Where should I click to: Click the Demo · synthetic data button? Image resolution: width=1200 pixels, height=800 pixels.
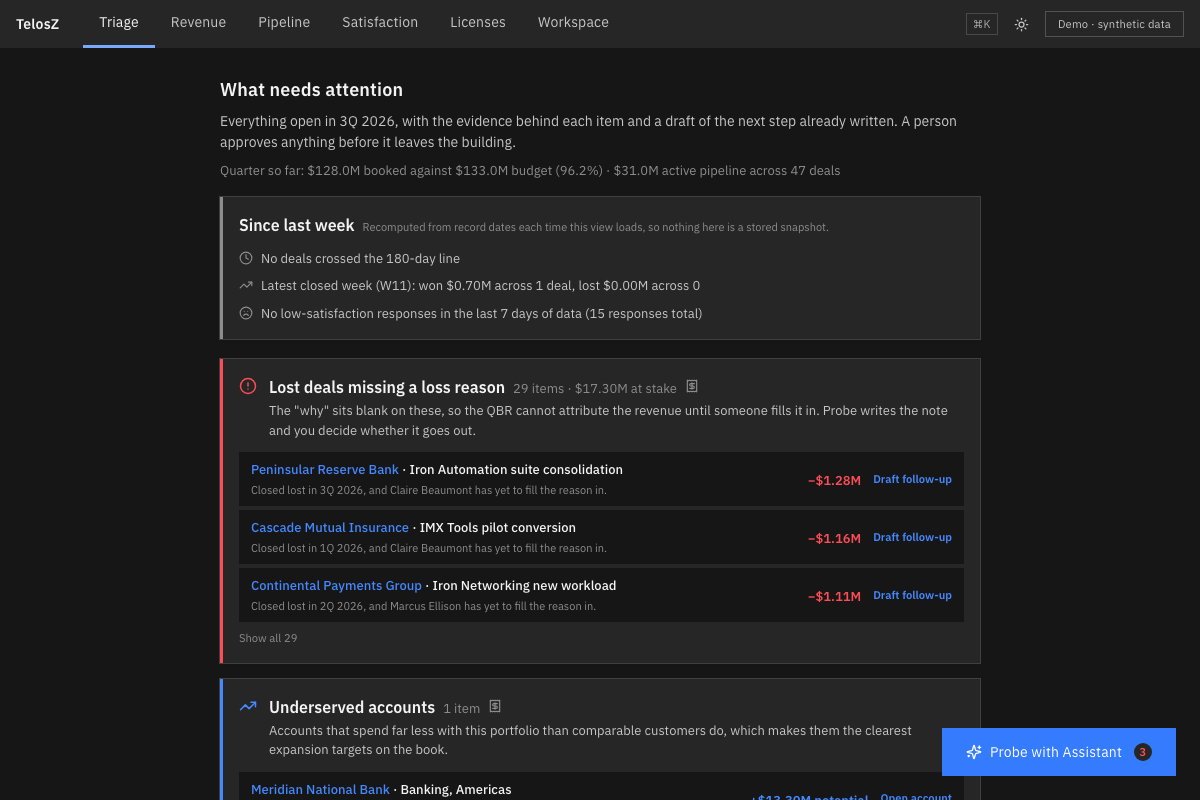tap(1114, 24)
